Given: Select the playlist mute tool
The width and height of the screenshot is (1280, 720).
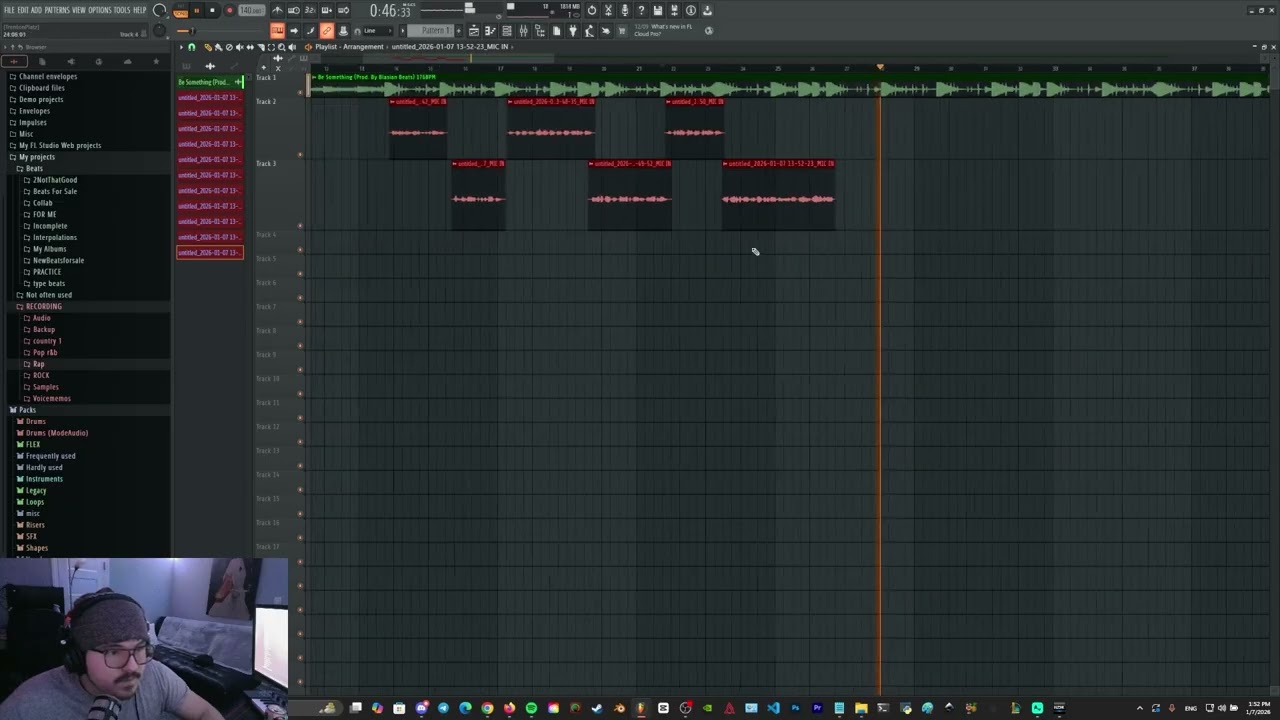Looking at the screenshot, I should [239, 47].
